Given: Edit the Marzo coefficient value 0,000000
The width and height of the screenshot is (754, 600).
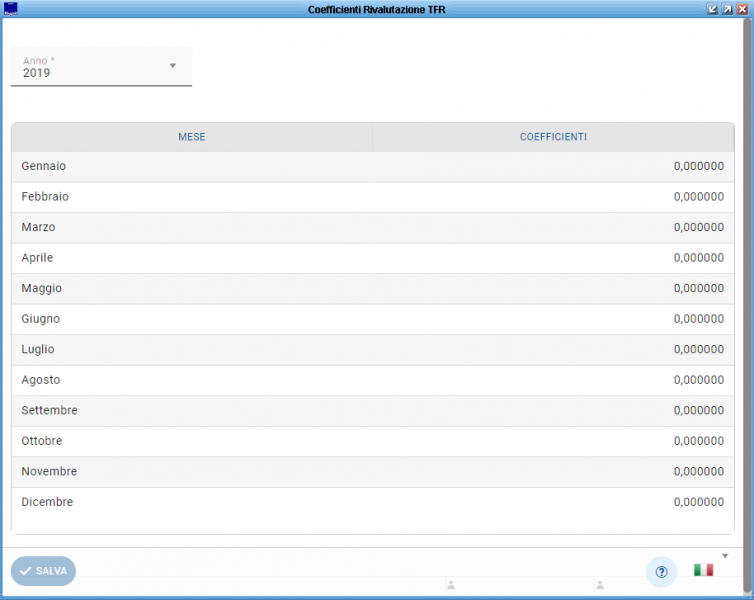Looking at the screenshot, I should pos(699,227).
